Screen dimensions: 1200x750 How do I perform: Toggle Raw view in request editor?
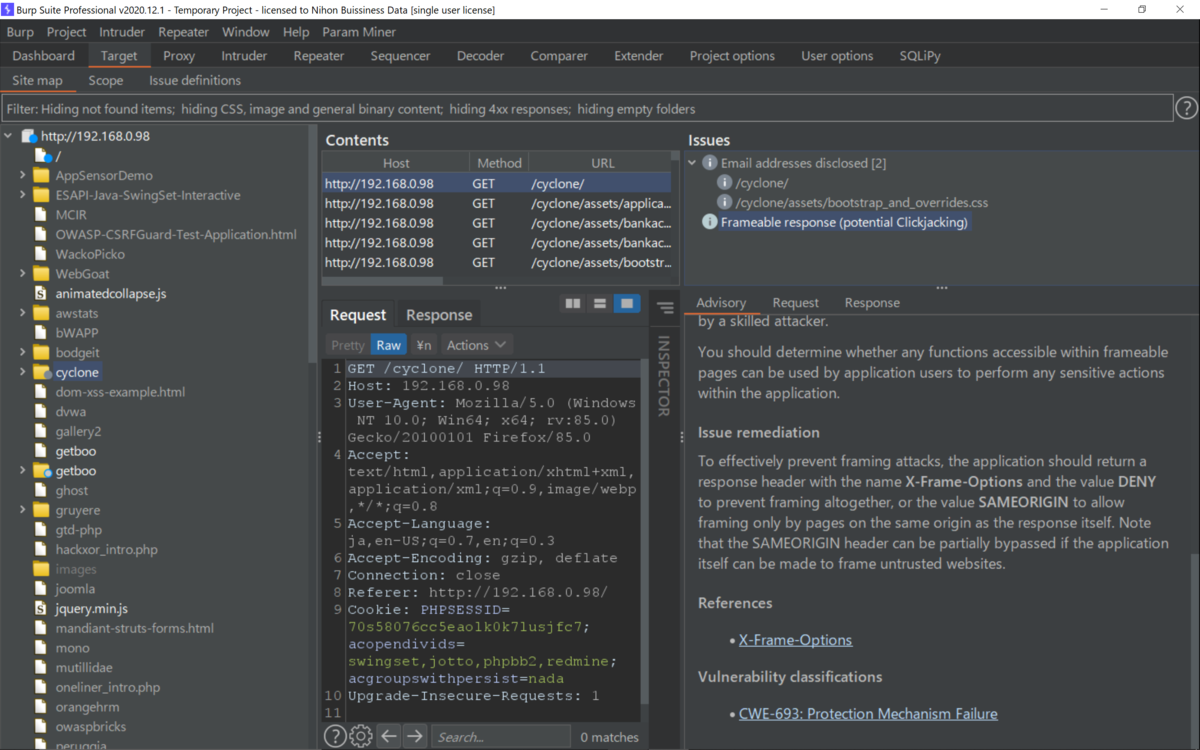point(389,345)
